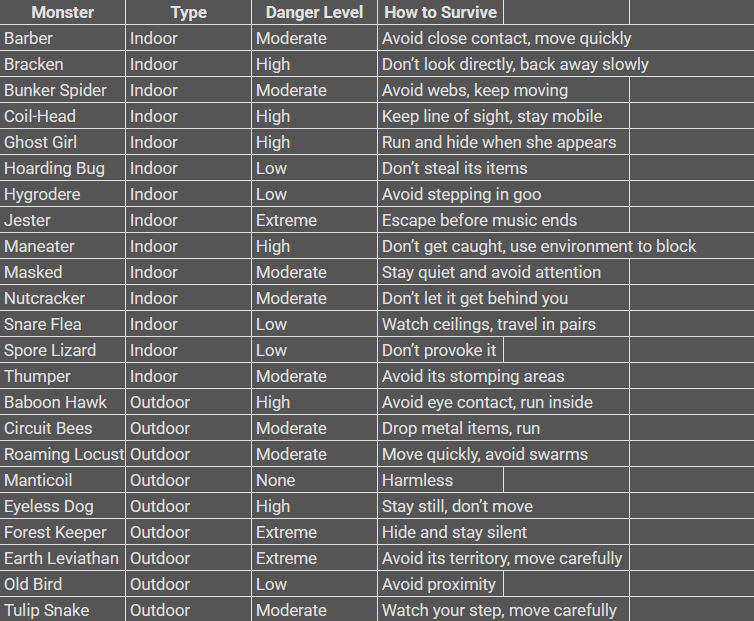Select the How to Survive header
Image resolution: width=754 pixels, height=621 pixels.
[439, 12]
